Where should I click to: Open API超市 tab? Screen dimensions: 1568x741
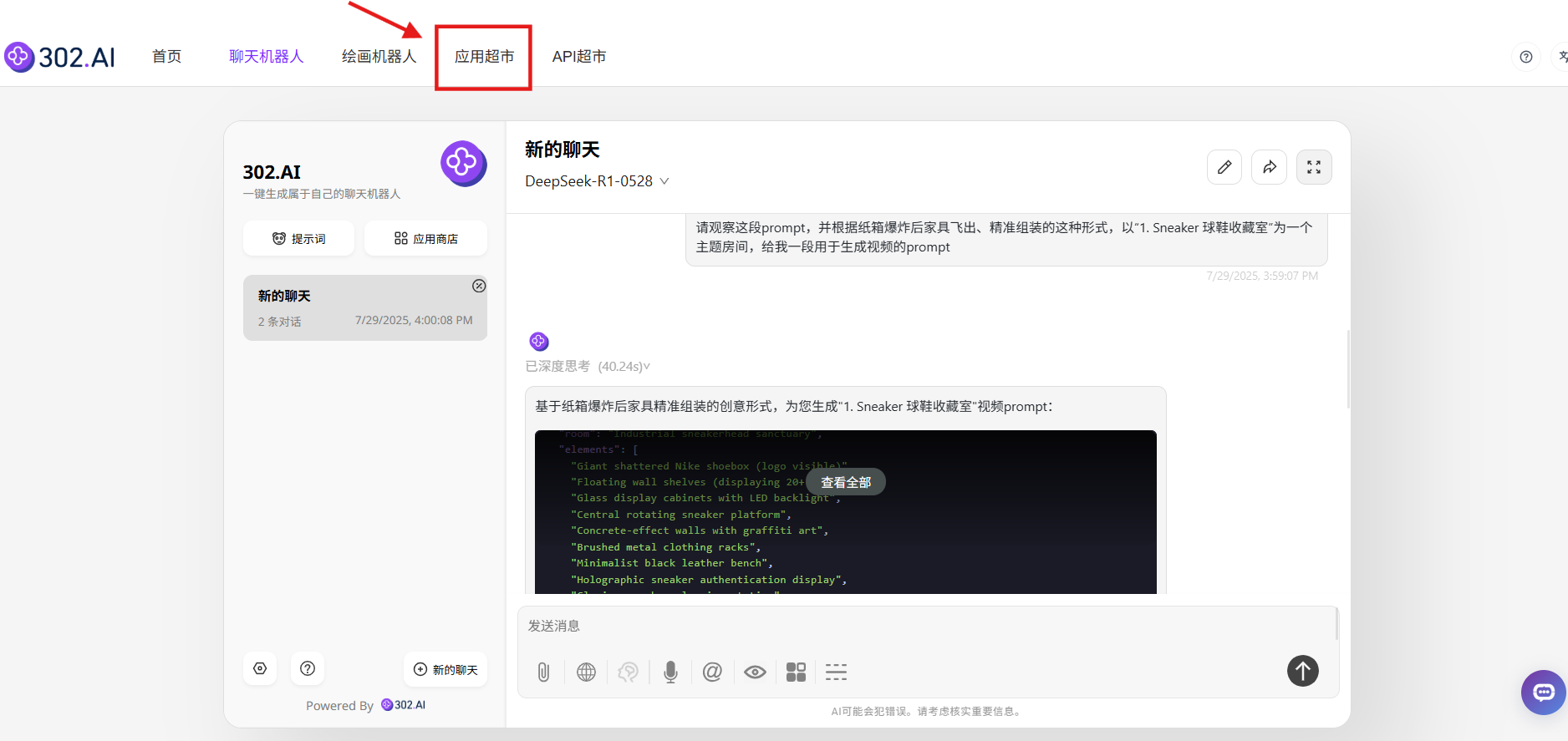pyautogui.click(x=579, y=57)
